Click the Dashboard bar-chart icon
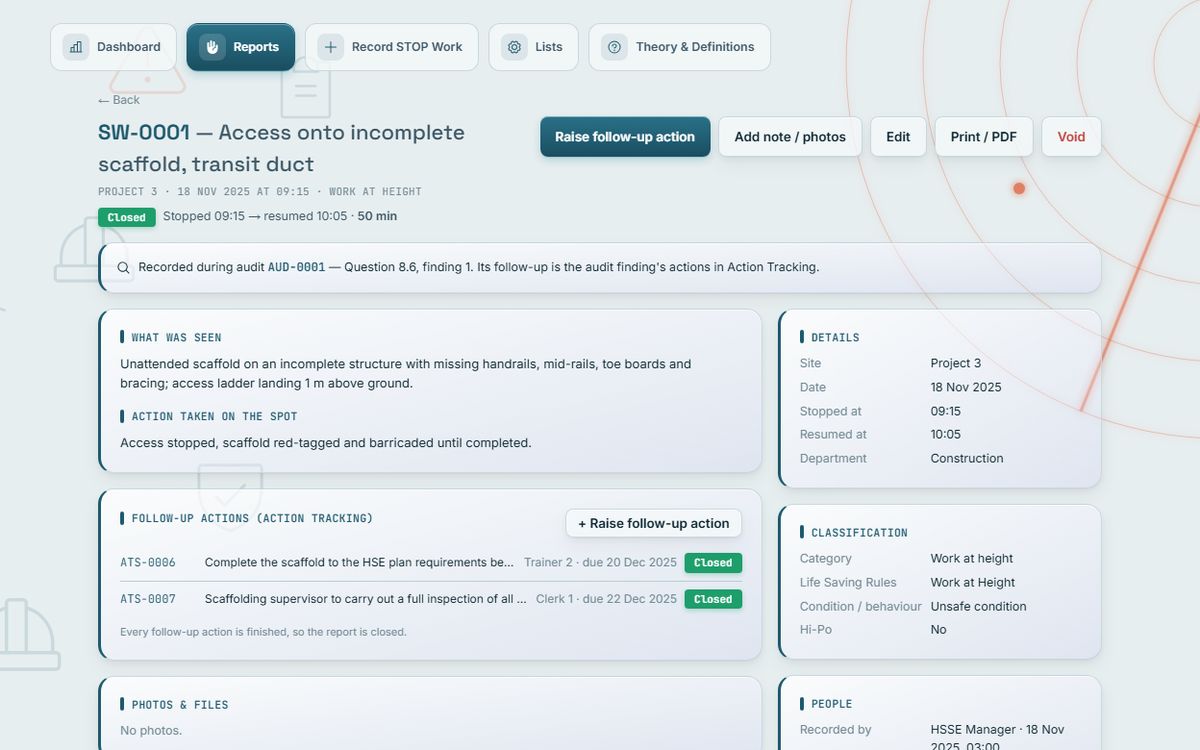This screenshot has height=750, width=1200. tap(76, 47)
